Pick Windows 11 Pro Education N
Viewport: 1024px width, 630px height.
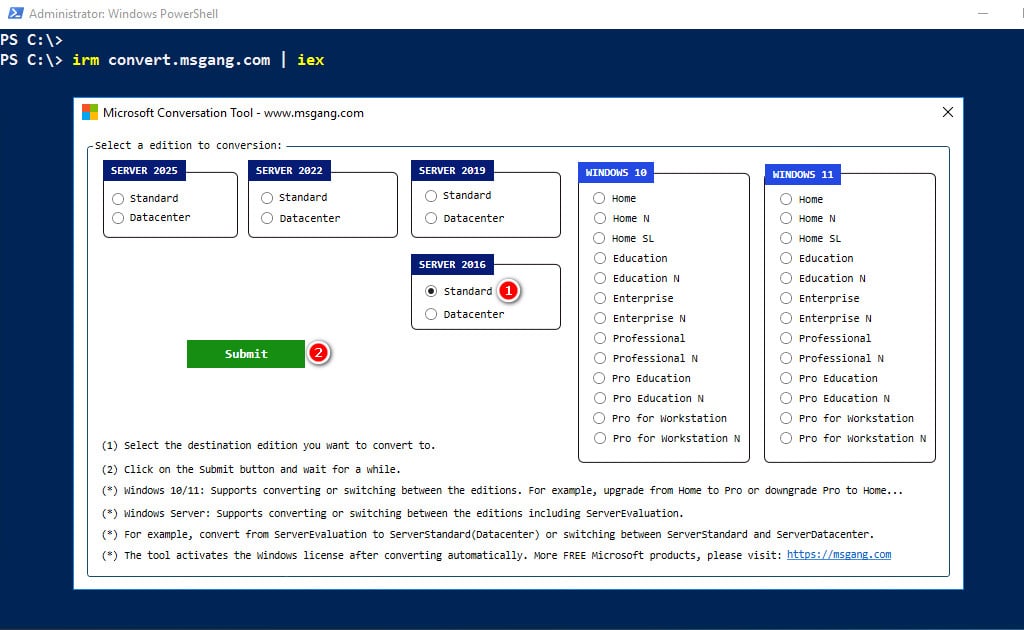click(x=786, y=398)
